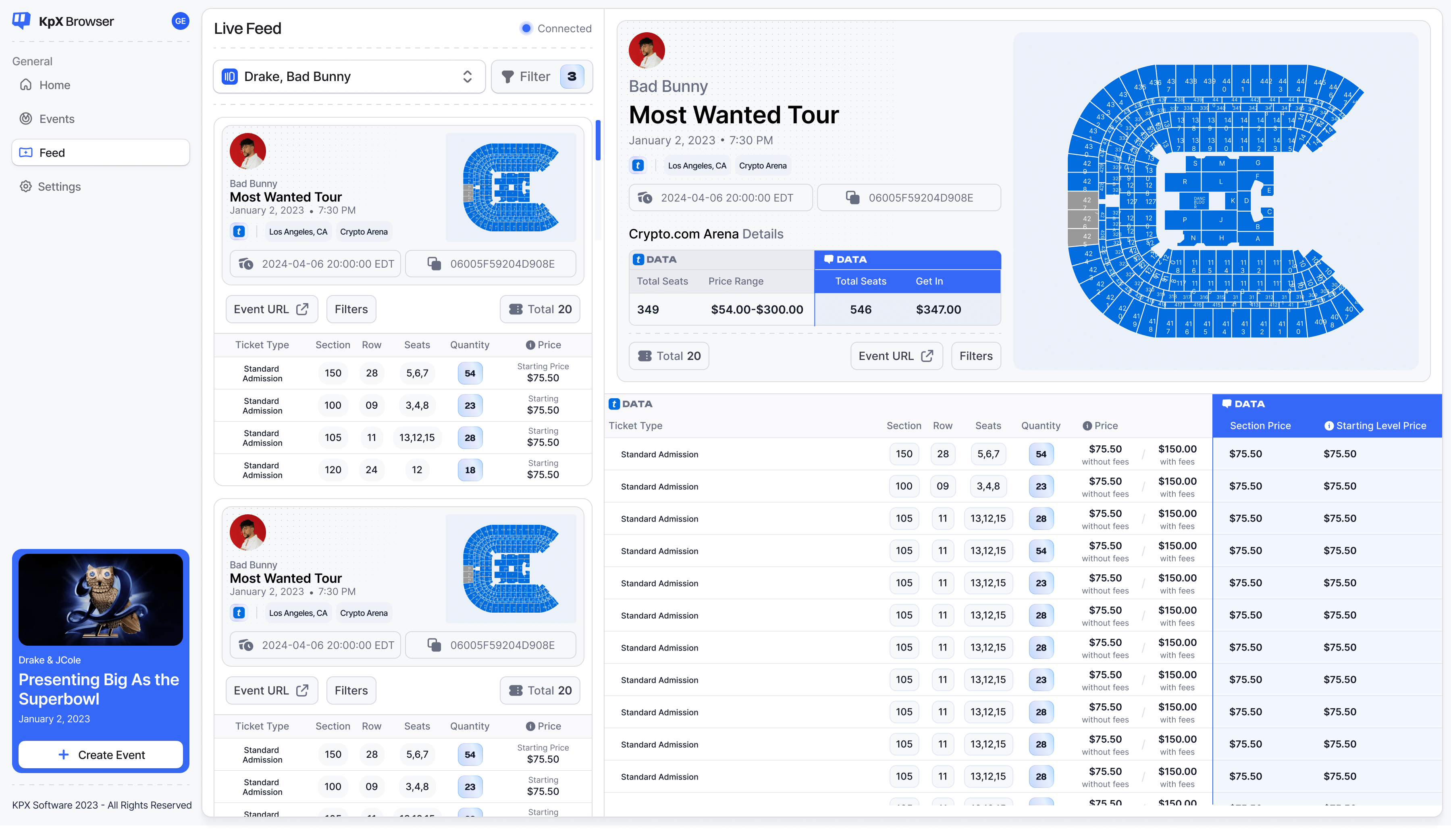The image size is (1451, 840).
Task: Click quantity 23 badge in section 100 detail row
Action: point(1041,487)
